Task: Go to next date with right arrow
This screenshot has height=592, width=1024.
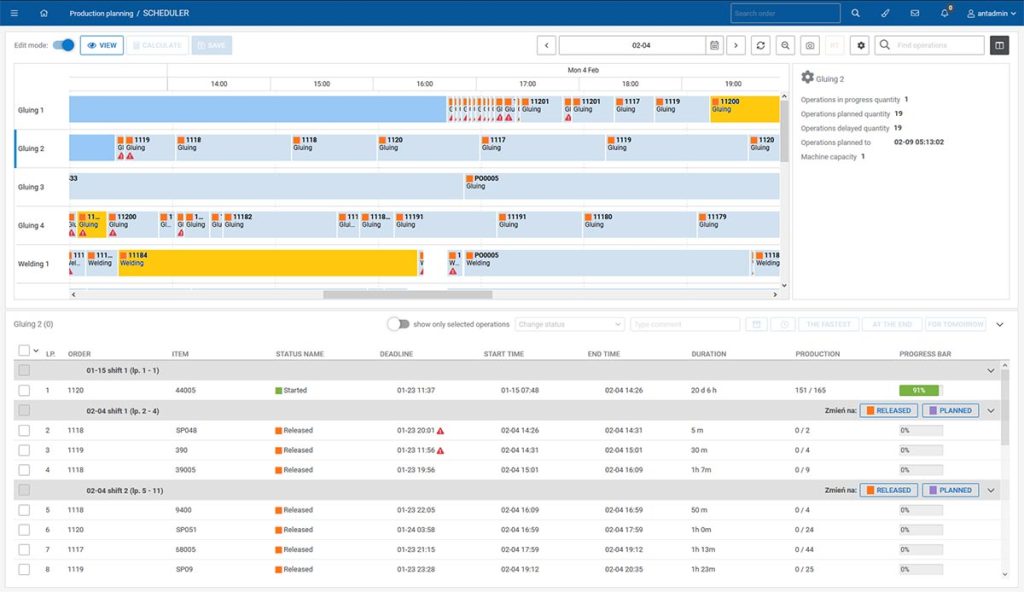Action: pyautogui.click(x=736, y=45)
